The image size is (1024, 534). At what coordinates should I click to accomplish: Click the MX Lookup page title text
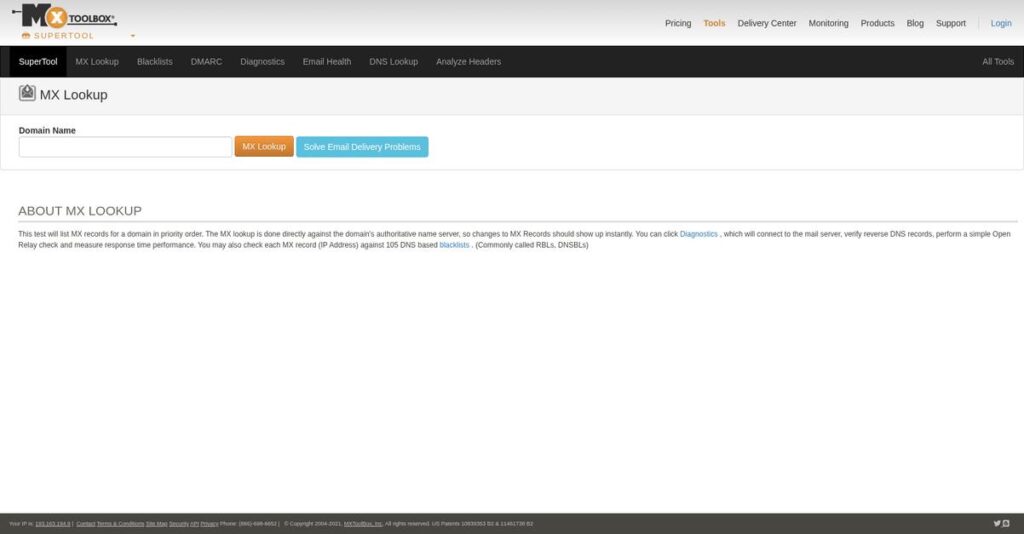73,95
